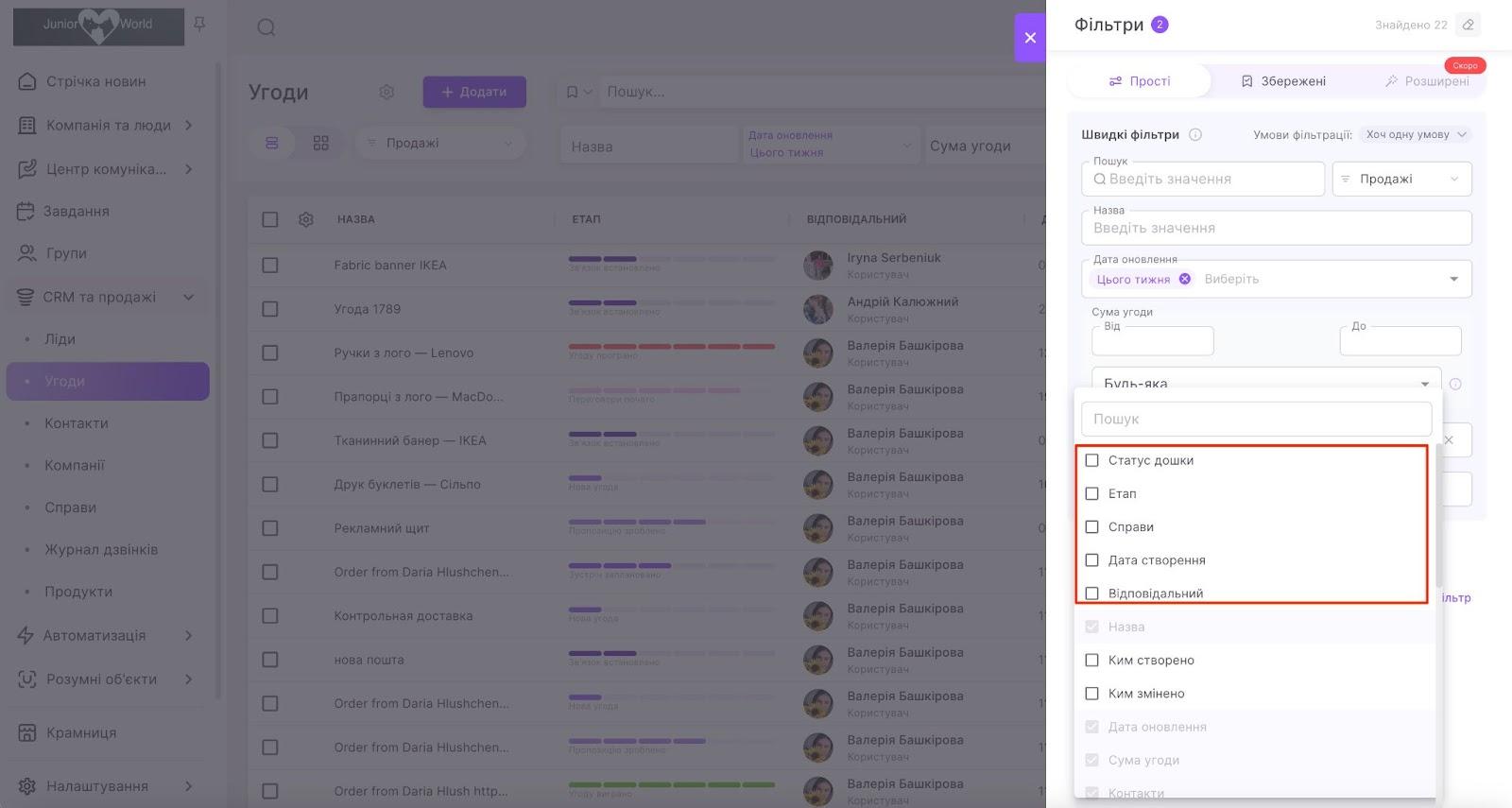Switch to the Збережені tab
The height and width of the screenshot is (808, 1512).
coord(1282,81)
